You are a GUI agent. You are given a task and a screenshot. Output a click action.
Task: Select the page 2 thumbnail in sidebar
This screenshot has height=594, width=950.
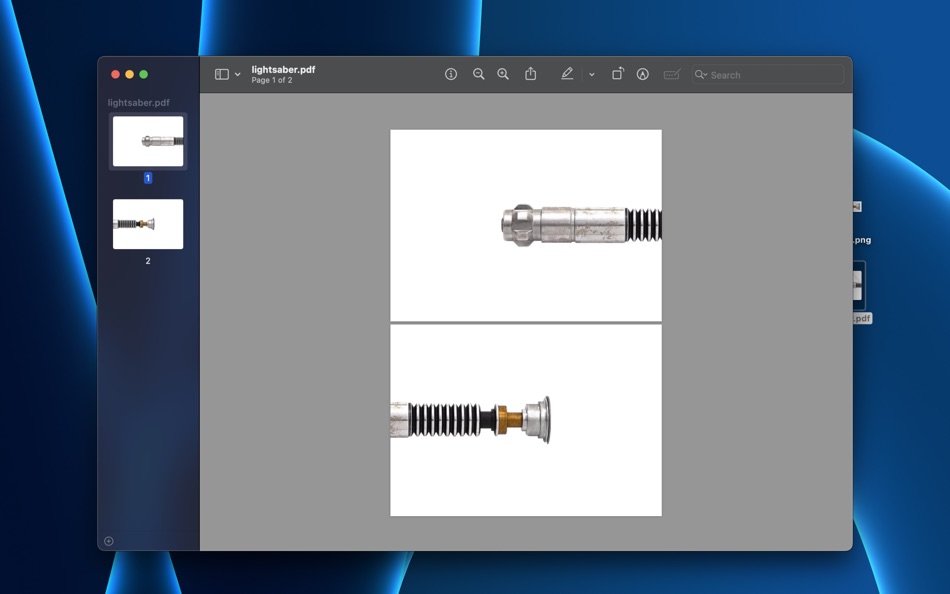148,224
